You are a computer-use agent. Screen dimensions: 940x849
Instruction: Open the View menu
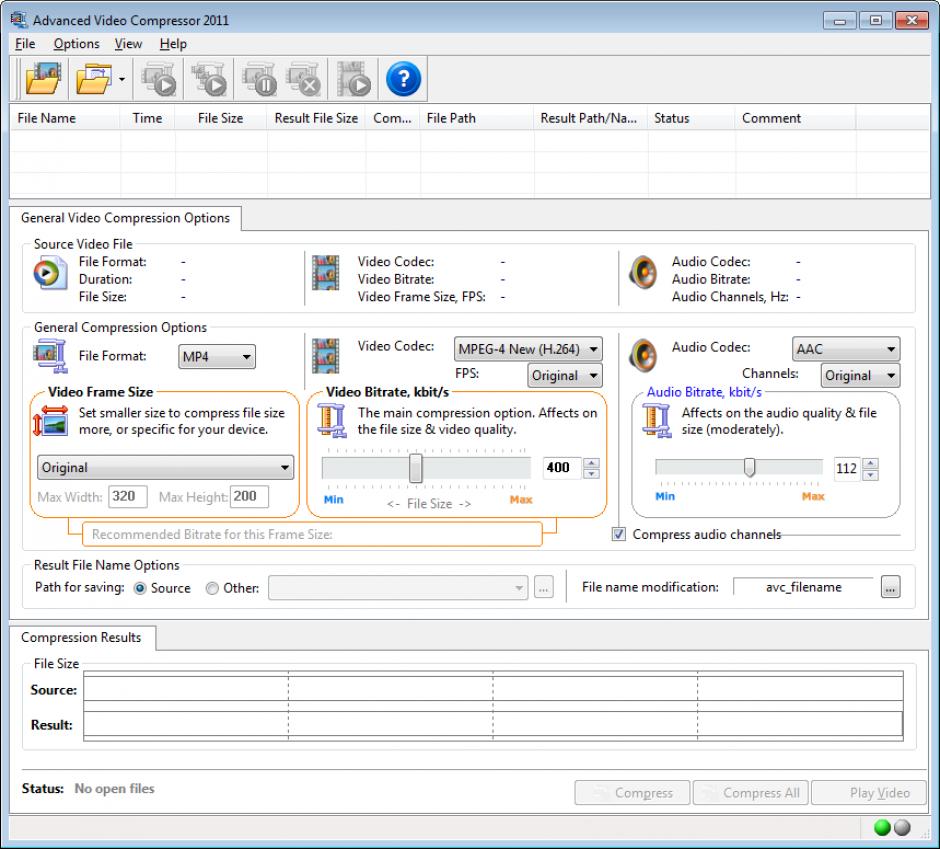click(x=128, y=44)
